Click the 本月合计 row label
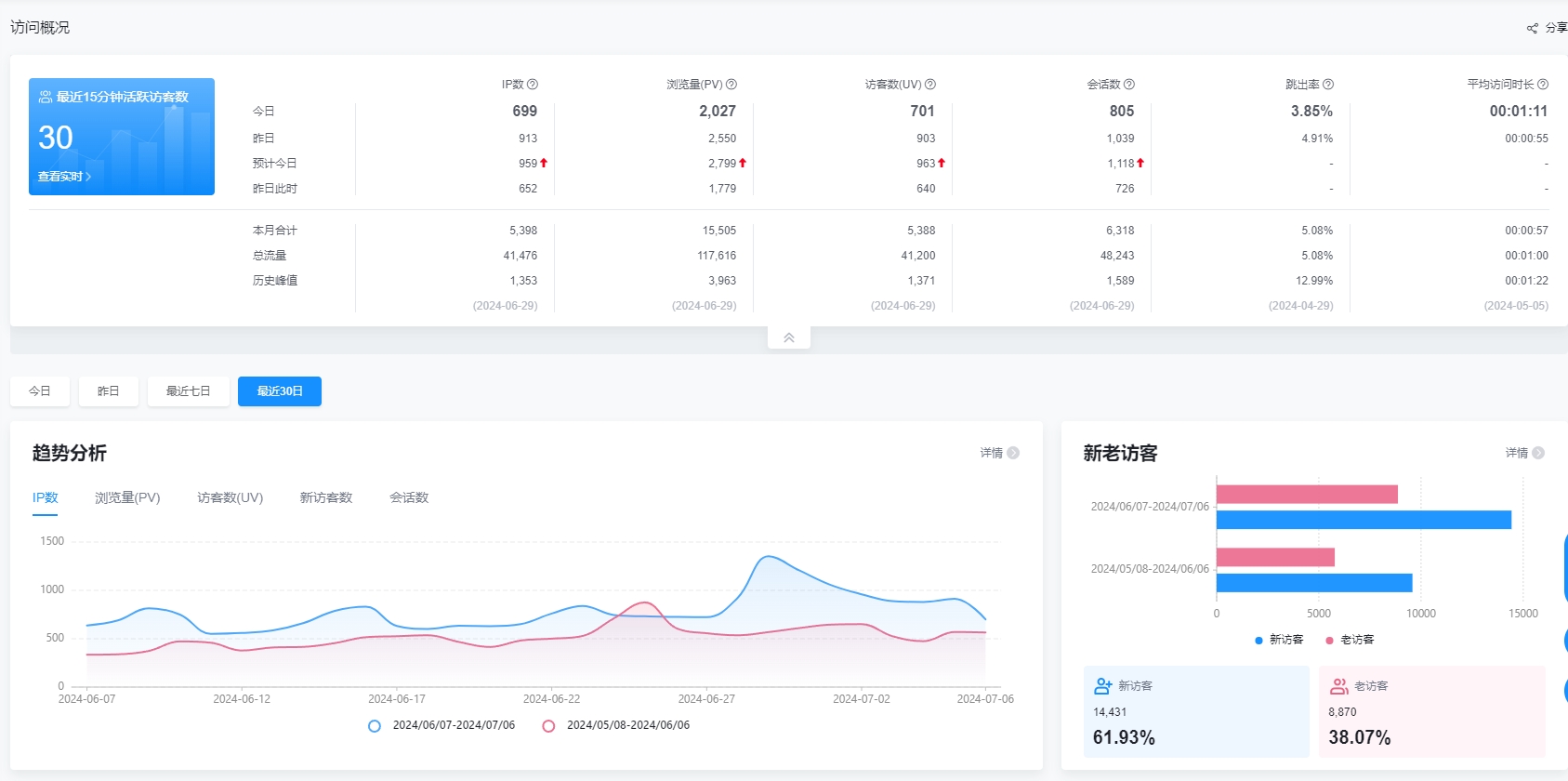This screenshot has height=781, width=1568. coord(275,231)
